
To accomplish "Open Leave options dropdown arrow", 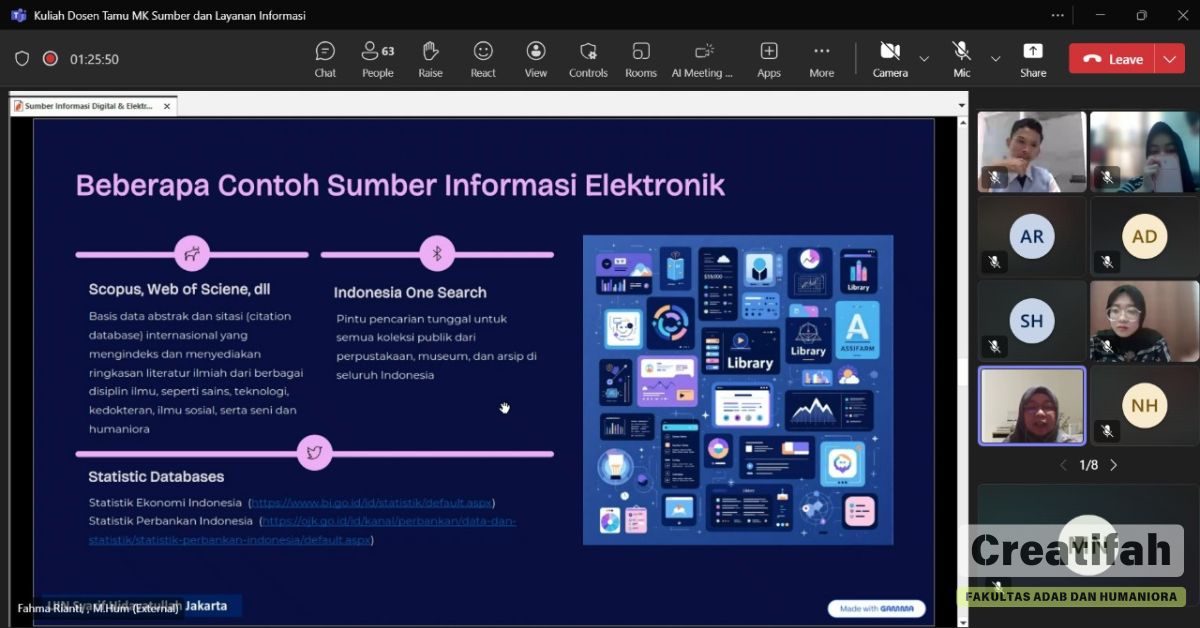I will [x=1169, y=59].
